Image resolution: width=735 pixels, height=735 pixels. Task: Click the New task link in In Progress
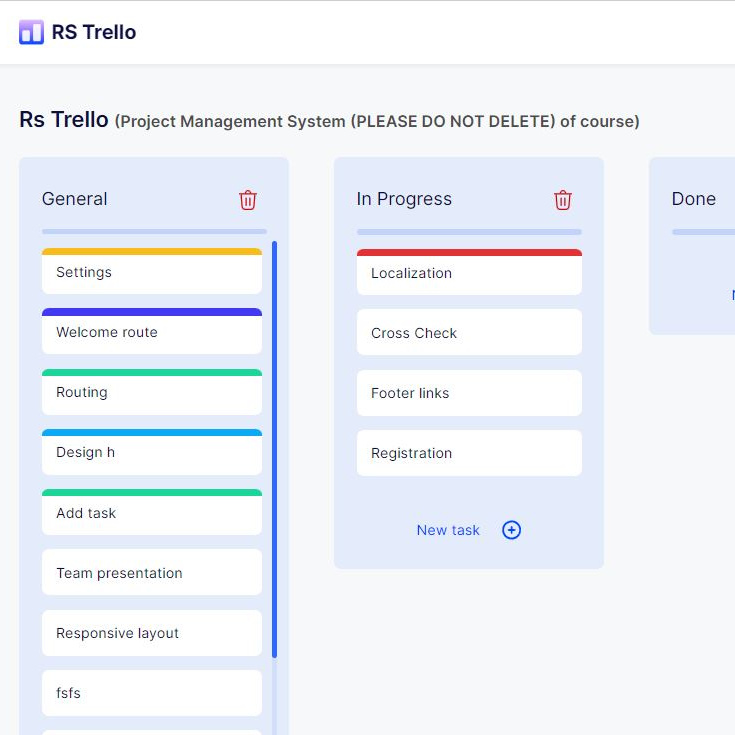448,530
